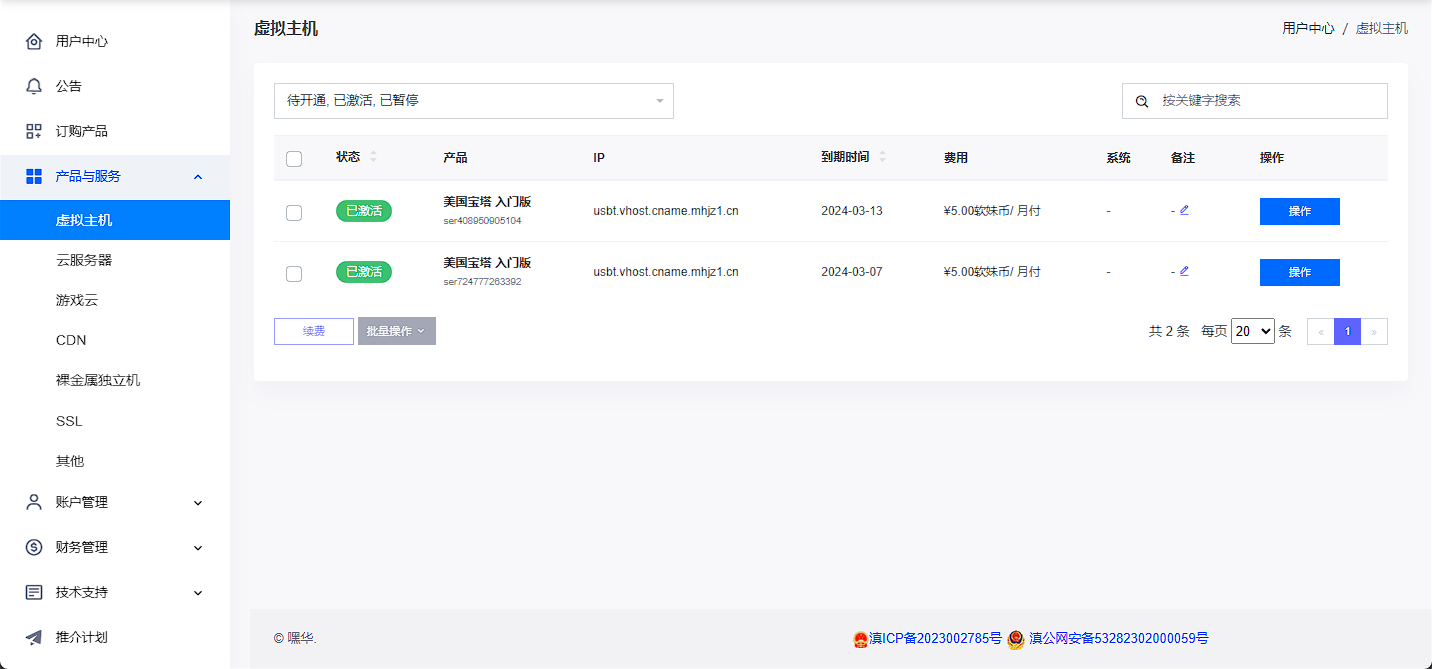Image resolution: width=1432 pixels, height=669 pixels.
Task: Click the pencil icon to edit second row's 备注
Action: click(1184, 270)
